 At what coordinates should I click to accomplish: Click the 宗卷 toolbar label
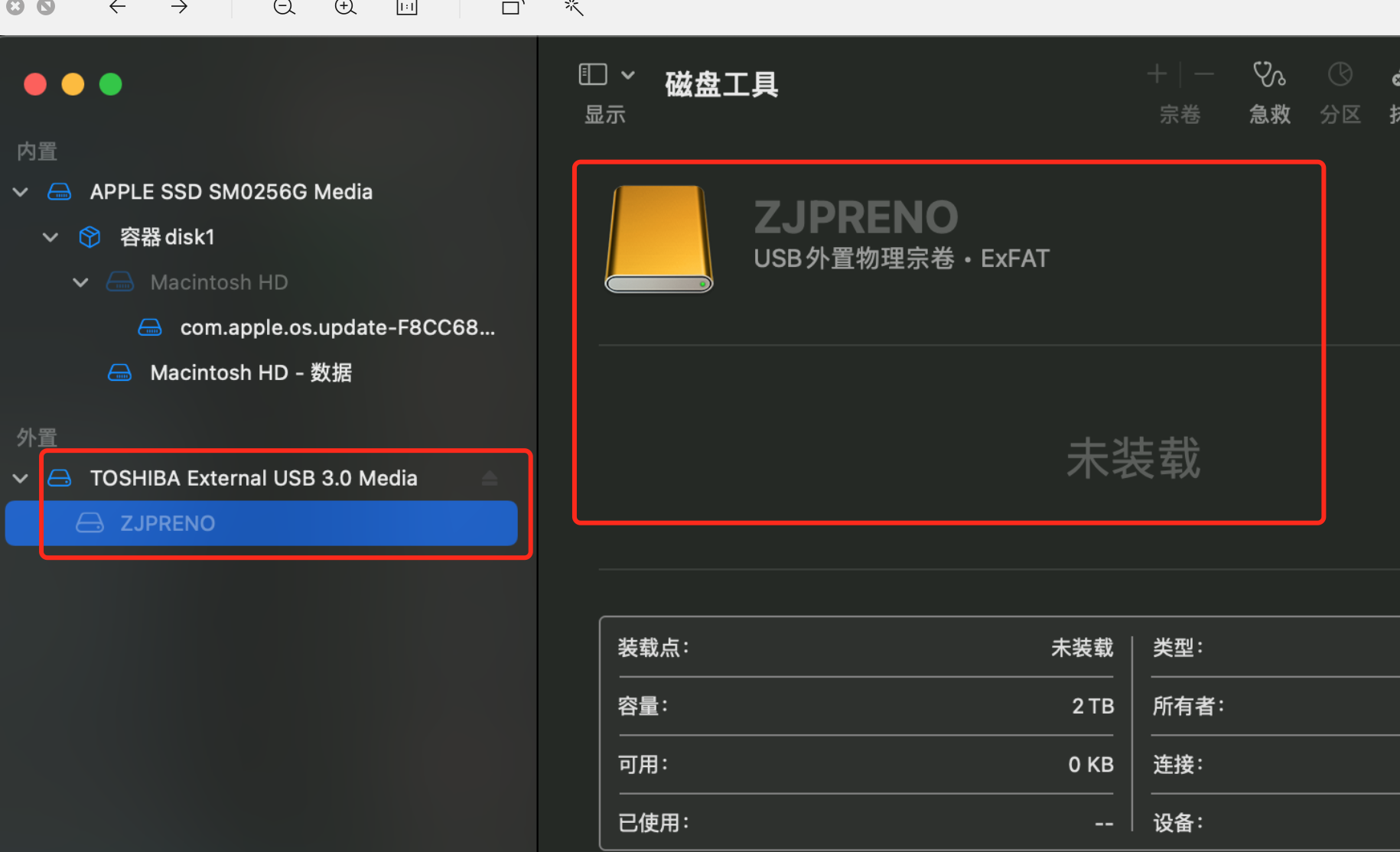click(x=1180, y=115)
